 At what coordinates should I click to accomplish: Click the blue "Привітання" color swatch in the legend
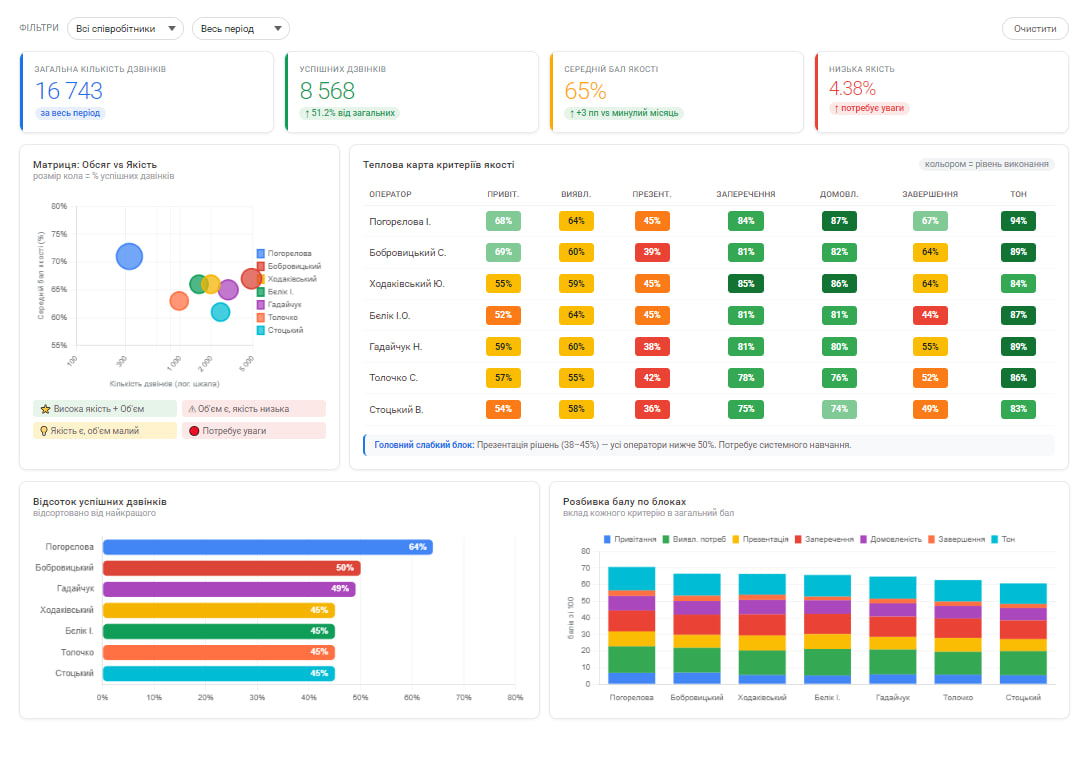[606, 539]
